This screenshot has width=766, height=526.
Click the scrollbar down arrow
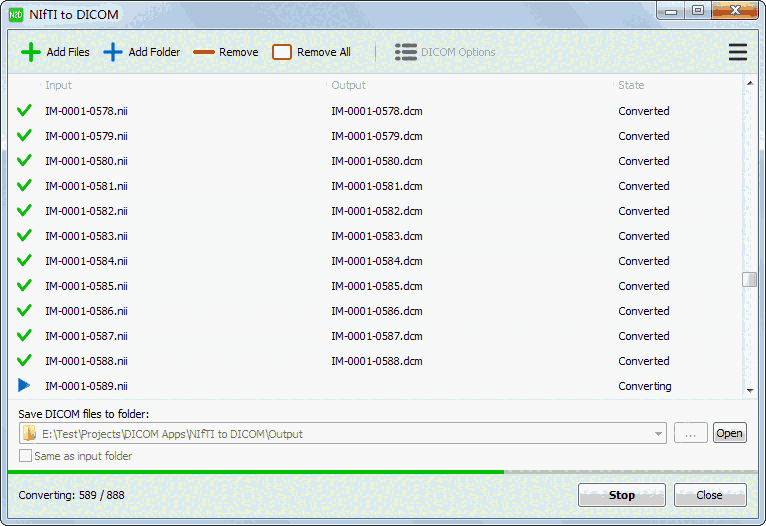click(x=750, y=391)
